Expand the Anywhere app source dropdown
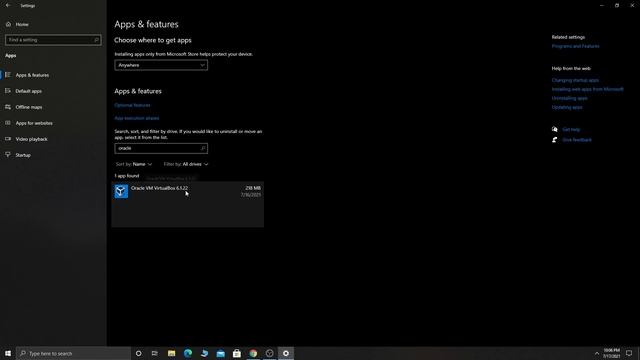The height and width of the screenshot is (360, 640). tap(161, 65)
